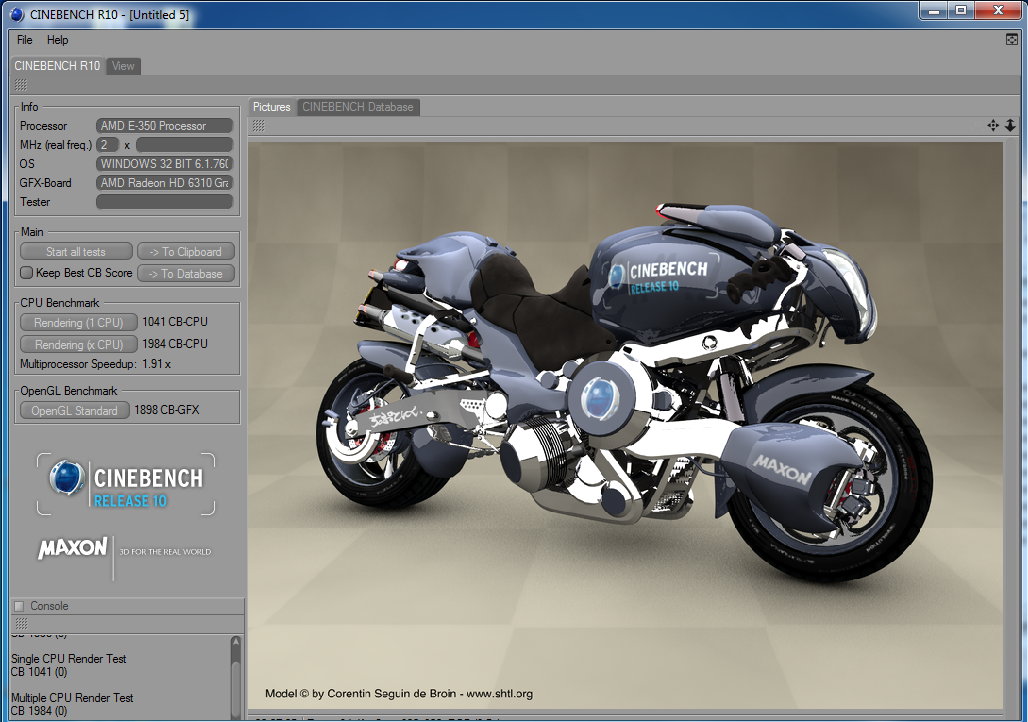Enable Keep Best CB Score checkbox
The image size is (1028, 722).
[x=26, y=272]
